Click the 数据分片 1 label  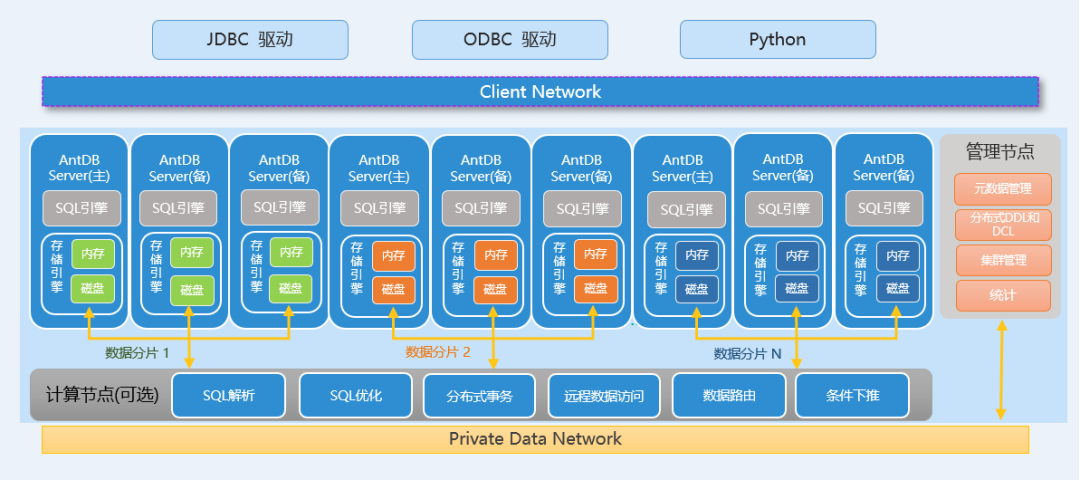(137, 353)
